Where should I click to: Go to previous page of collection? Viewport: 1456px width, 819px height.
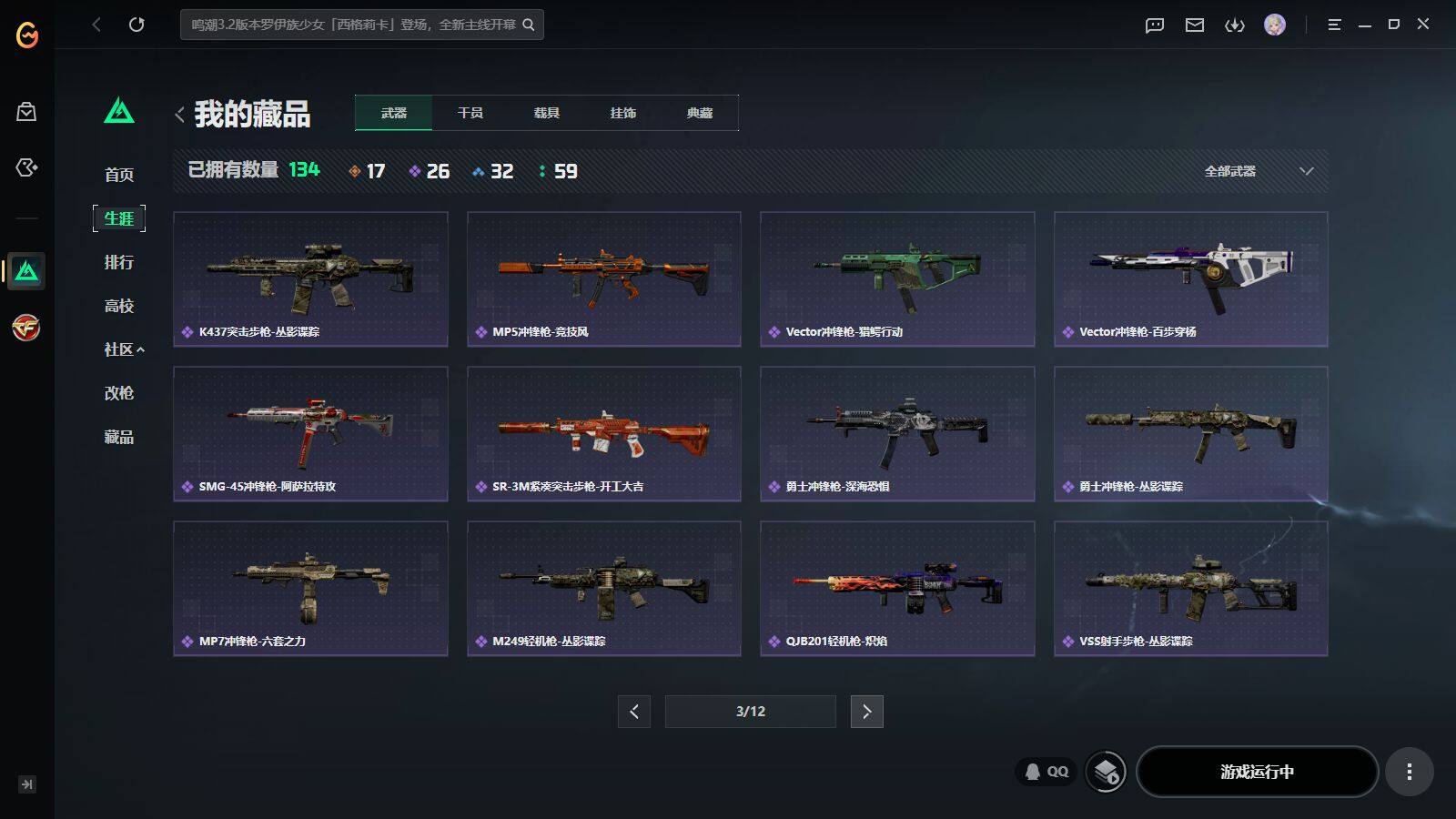click(x=634, y=712)
